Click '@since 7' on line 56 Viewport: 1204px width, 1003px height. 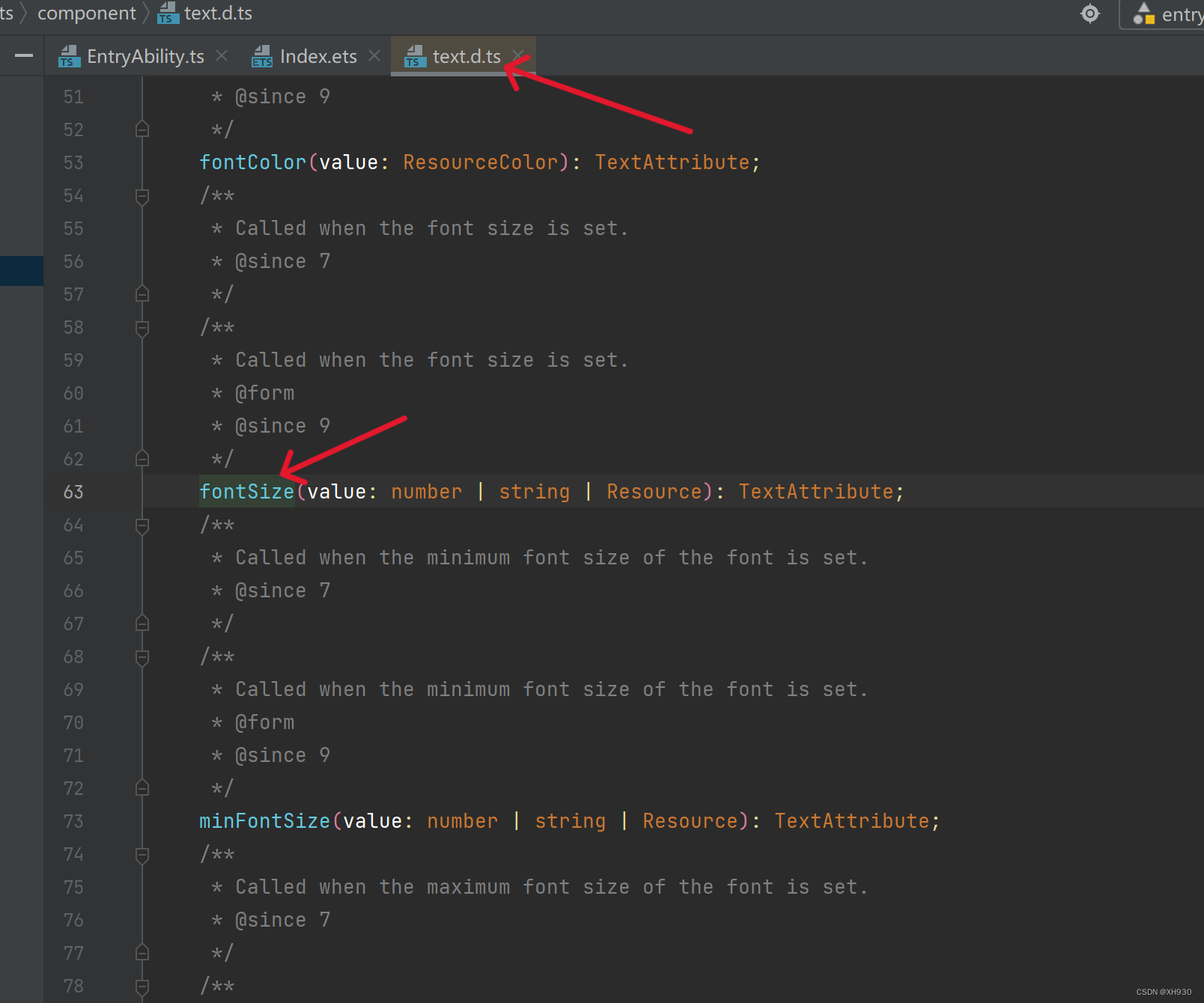pyautogui.click(x=282, y=261)
